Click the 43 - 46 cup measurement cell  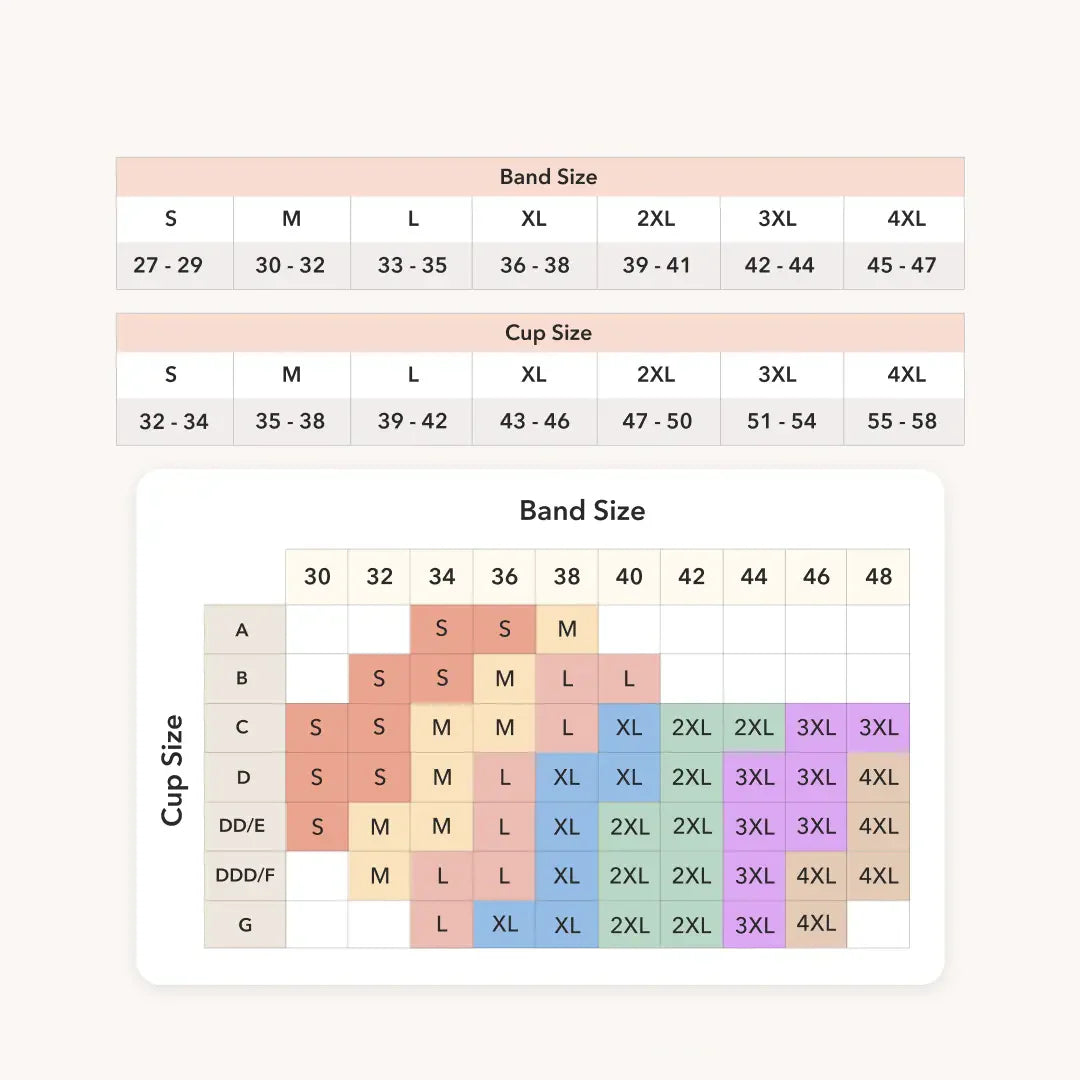(x=534, y=421)
